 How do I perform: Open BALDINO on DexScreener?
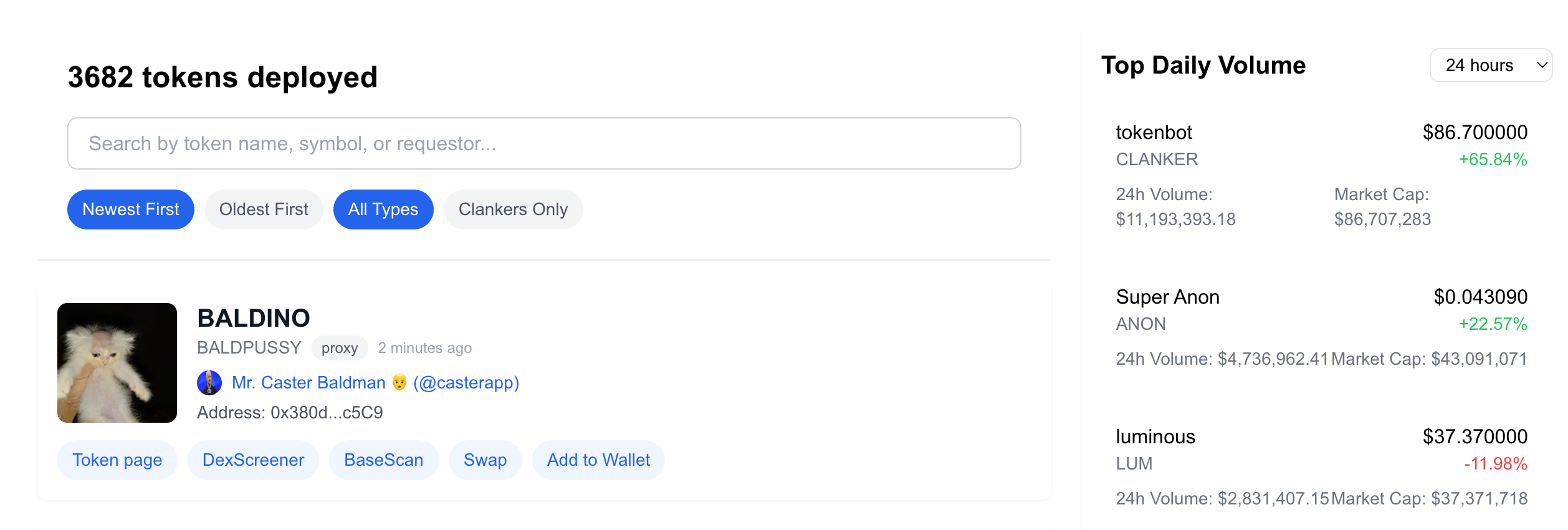click(x=253, y=460)
